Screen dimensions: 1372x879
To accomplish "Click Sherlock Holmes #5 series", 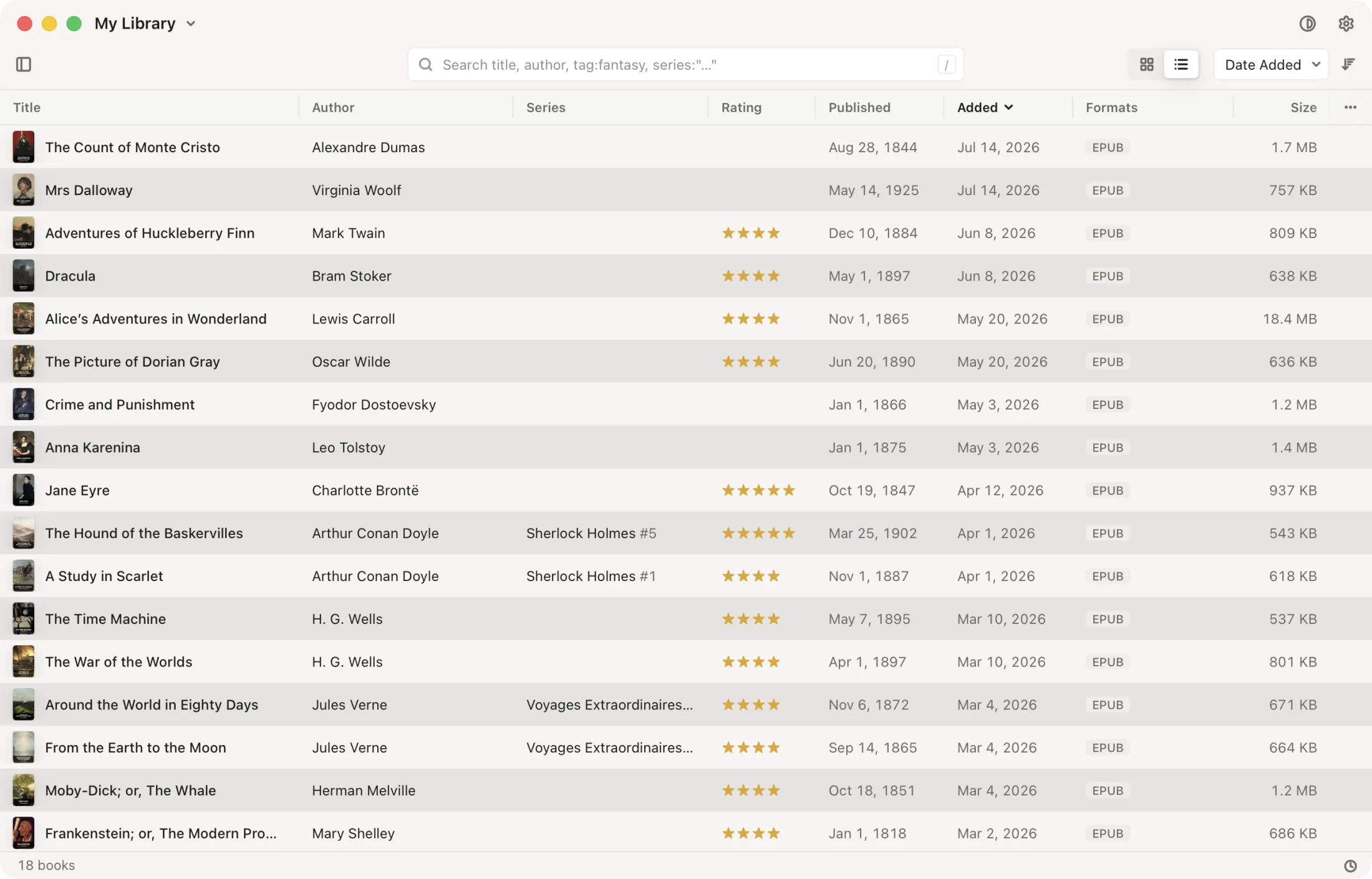I will pyautogui.click(x=591, y=533).
